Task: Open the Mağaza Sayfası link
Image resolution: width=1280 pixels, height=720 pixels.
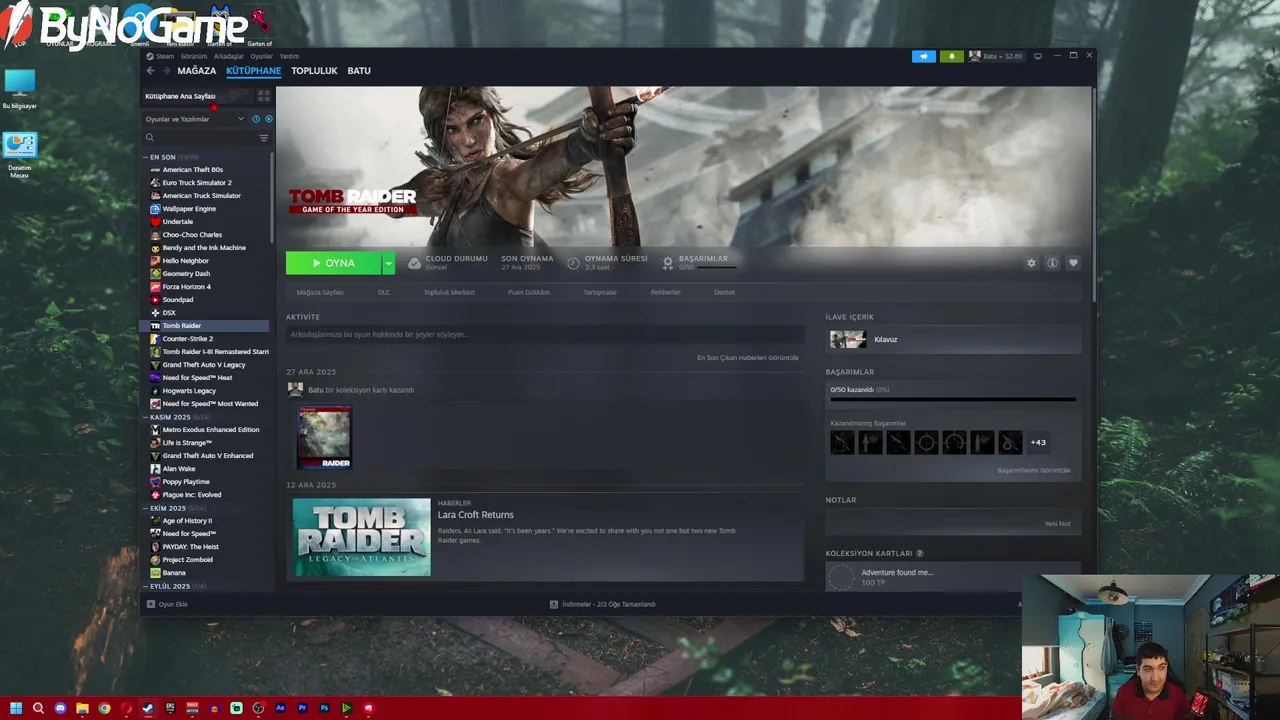Action: (x=320, y=292)
